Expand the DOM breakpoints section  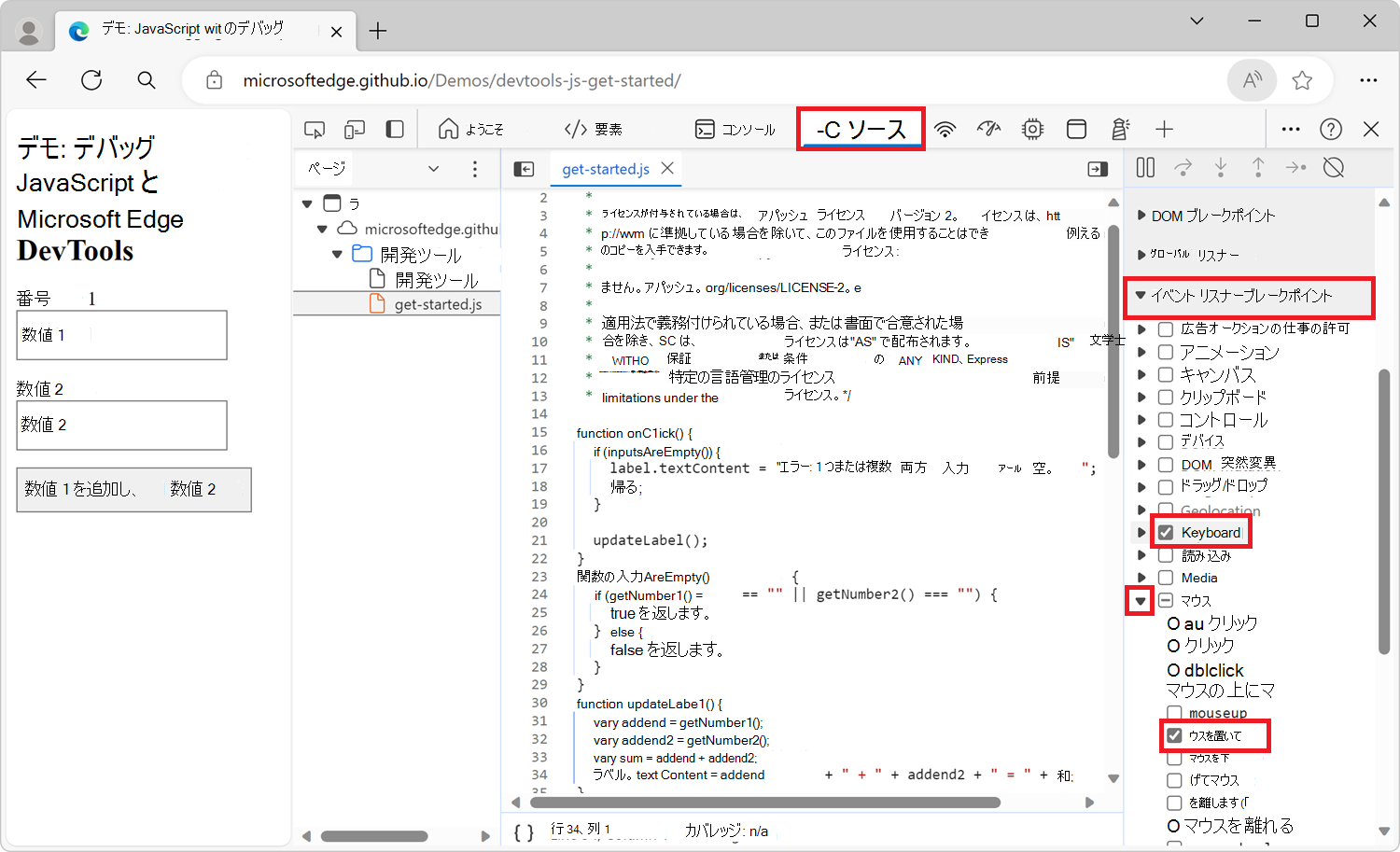click(1141, 215)
